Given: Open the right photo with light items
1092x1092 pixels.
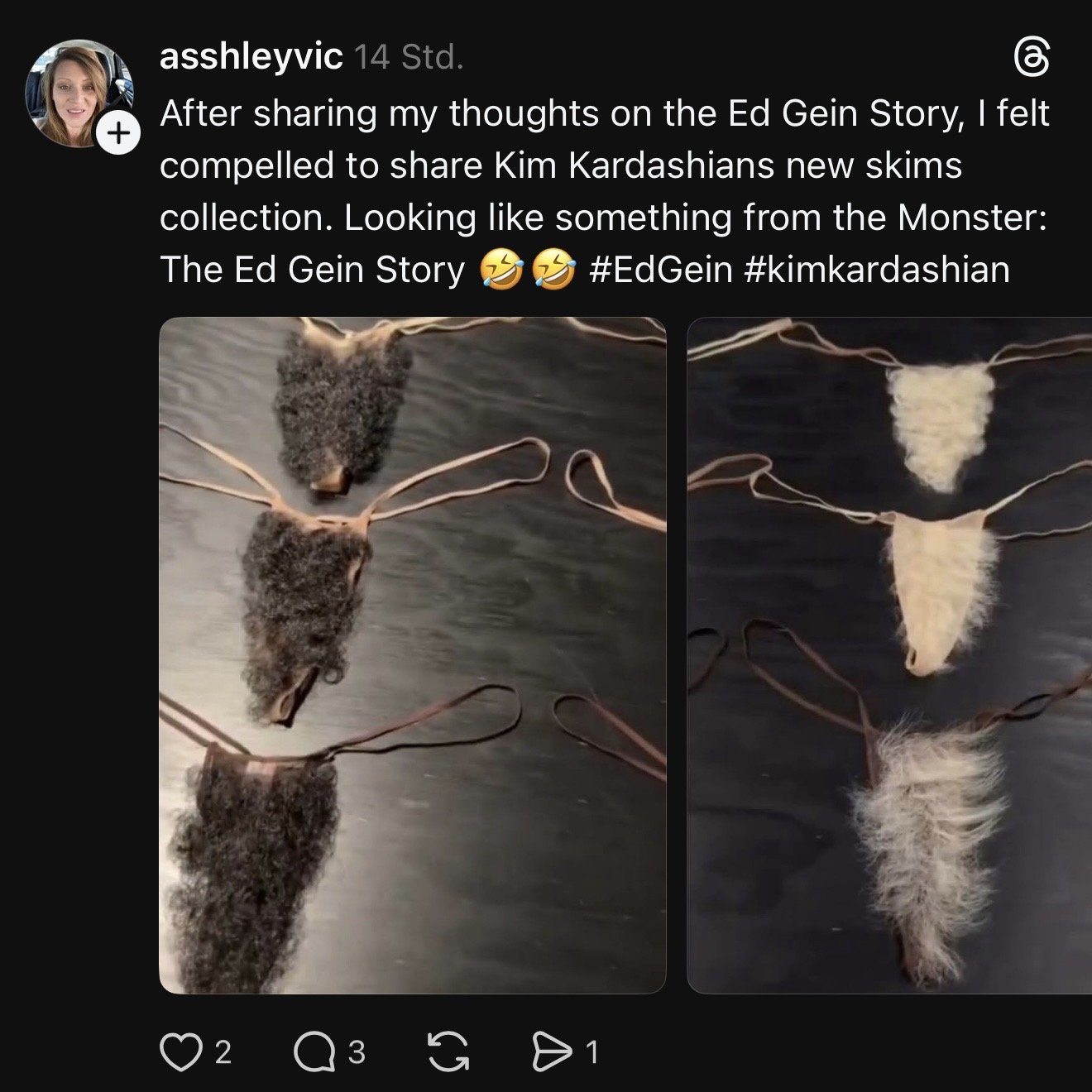Looking at the screenshot, I should [890, 654].
